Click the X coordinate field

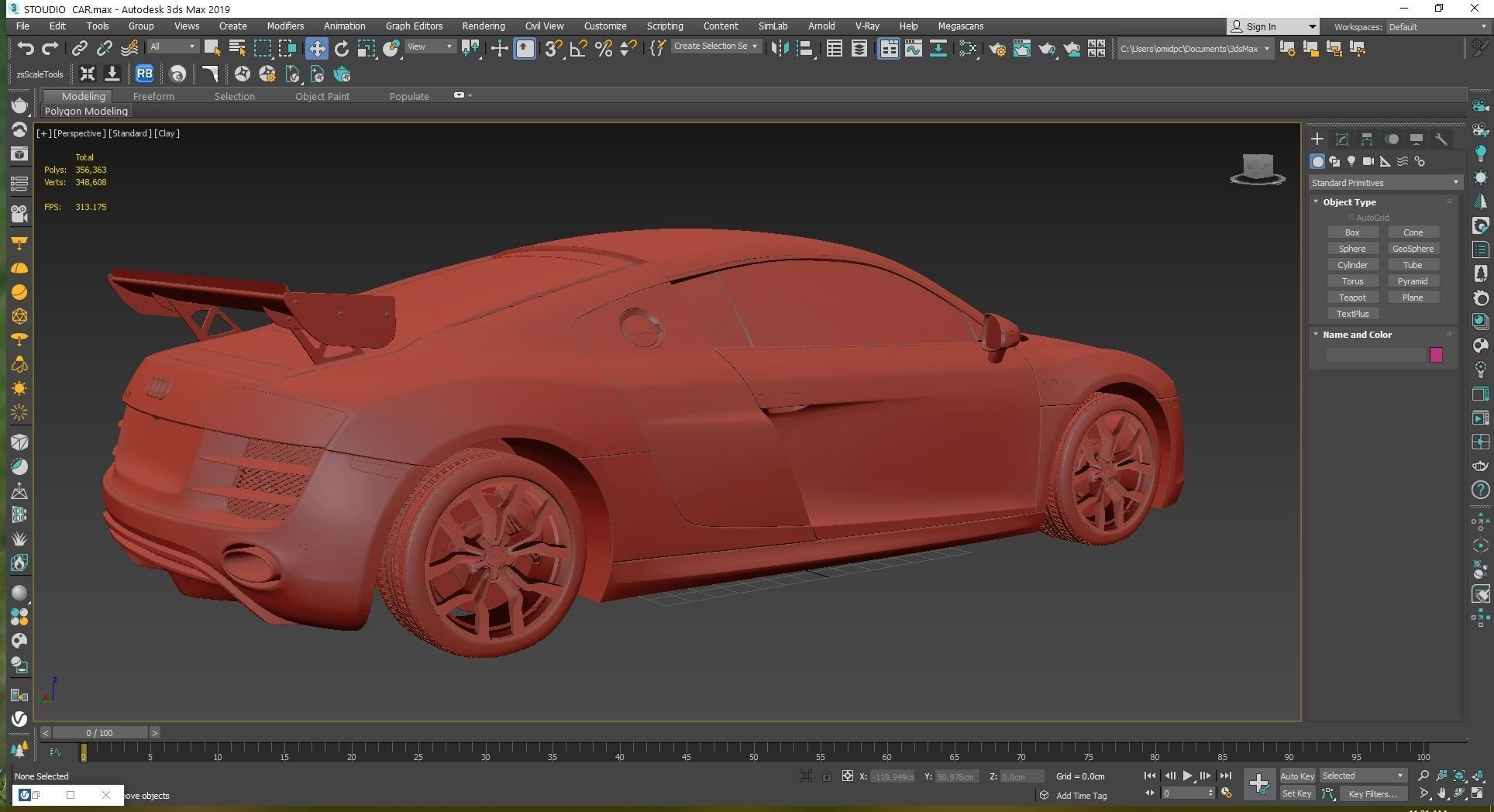pyautogui.click(x=892, y=776)
